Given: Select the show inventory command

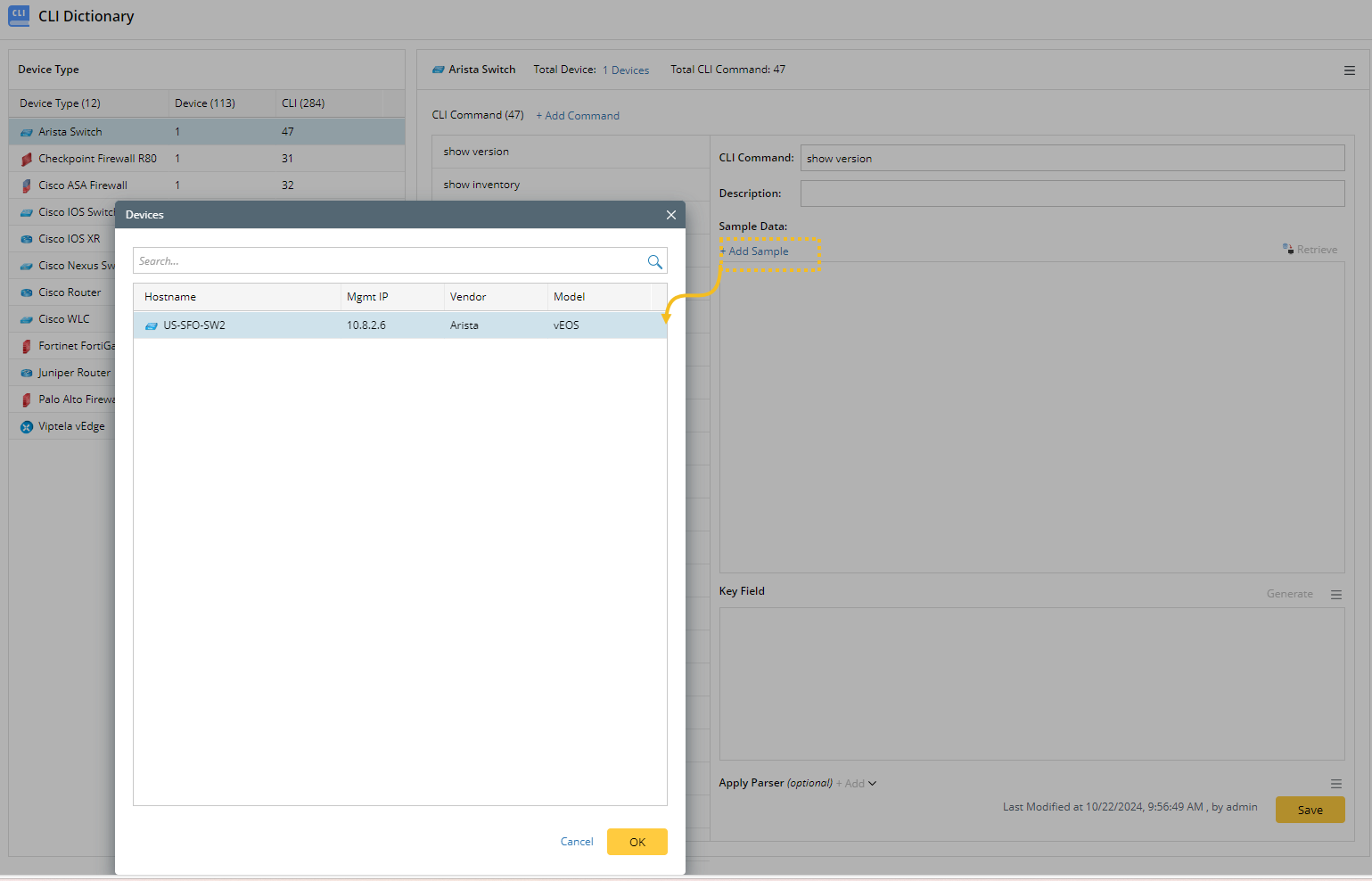Looking at the screenshot, I should (481, 185).
